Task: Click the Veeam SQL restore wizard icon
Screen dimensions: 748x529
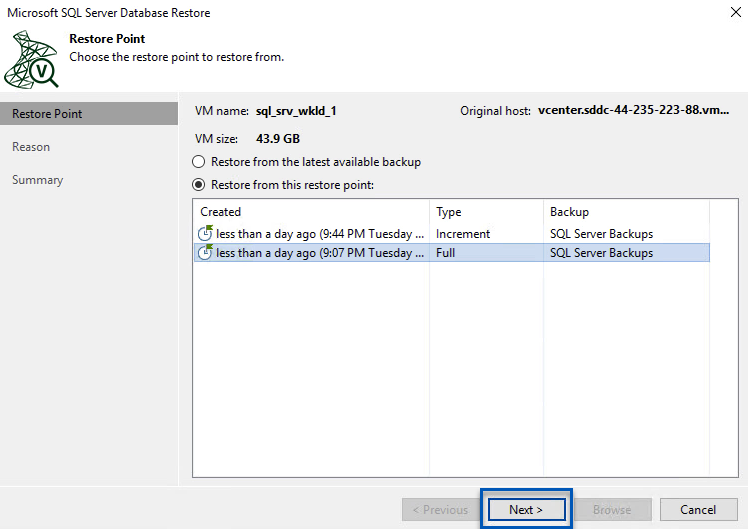Action: click(x=31, y=59)
